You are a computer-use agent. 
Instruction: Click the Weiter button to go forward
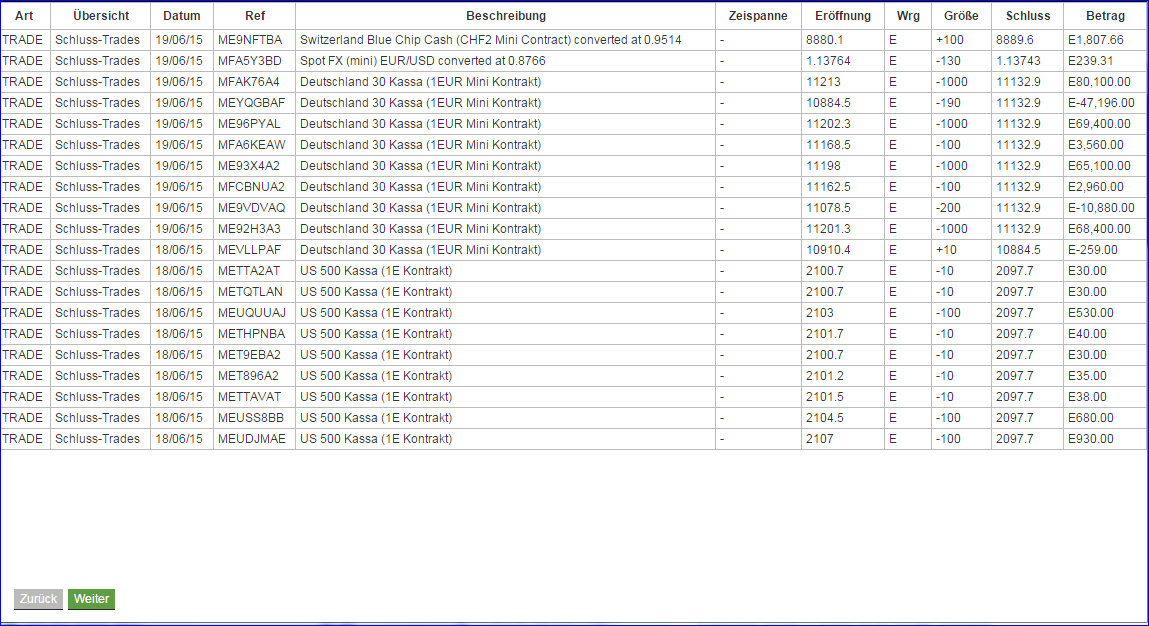click(91, 599)
